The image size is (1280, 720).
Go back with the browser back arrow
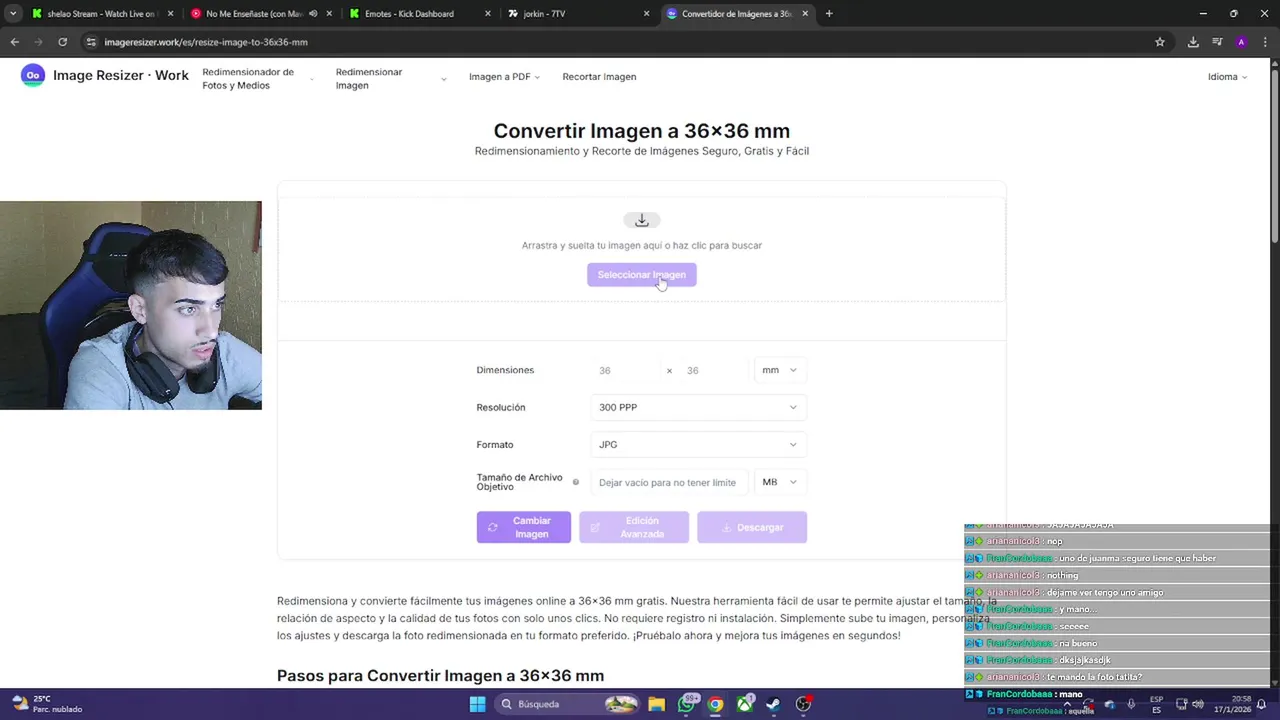pos(14,42)
